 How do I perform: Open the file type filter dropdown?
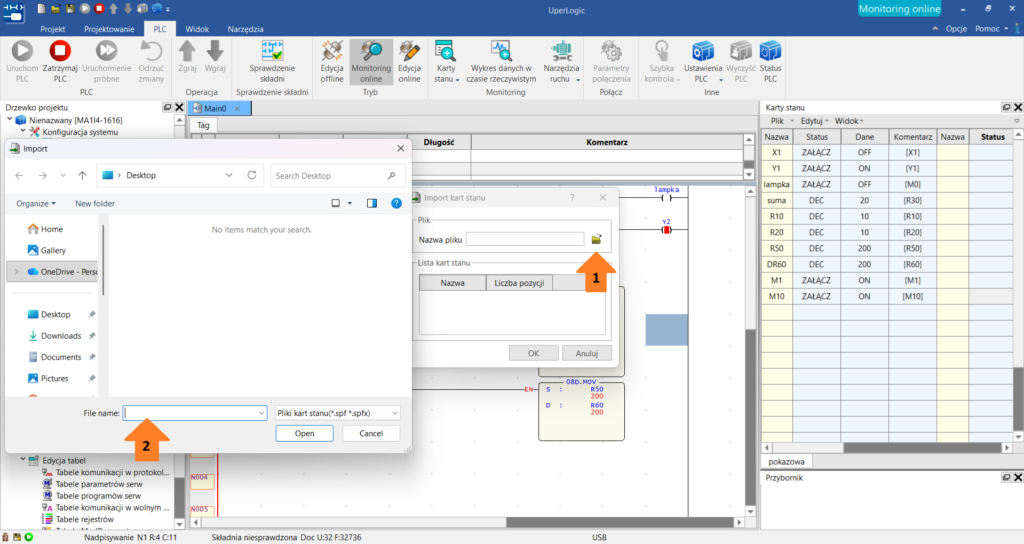click(337, 413)
